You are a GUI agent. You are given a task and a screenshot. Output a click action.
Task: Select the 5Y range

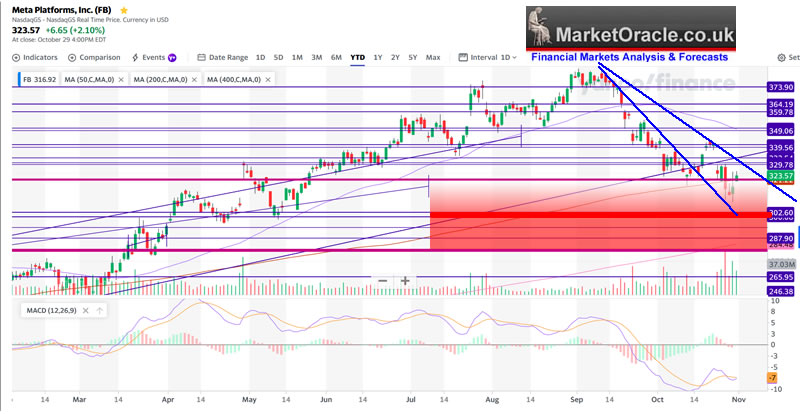coord(412,58)
